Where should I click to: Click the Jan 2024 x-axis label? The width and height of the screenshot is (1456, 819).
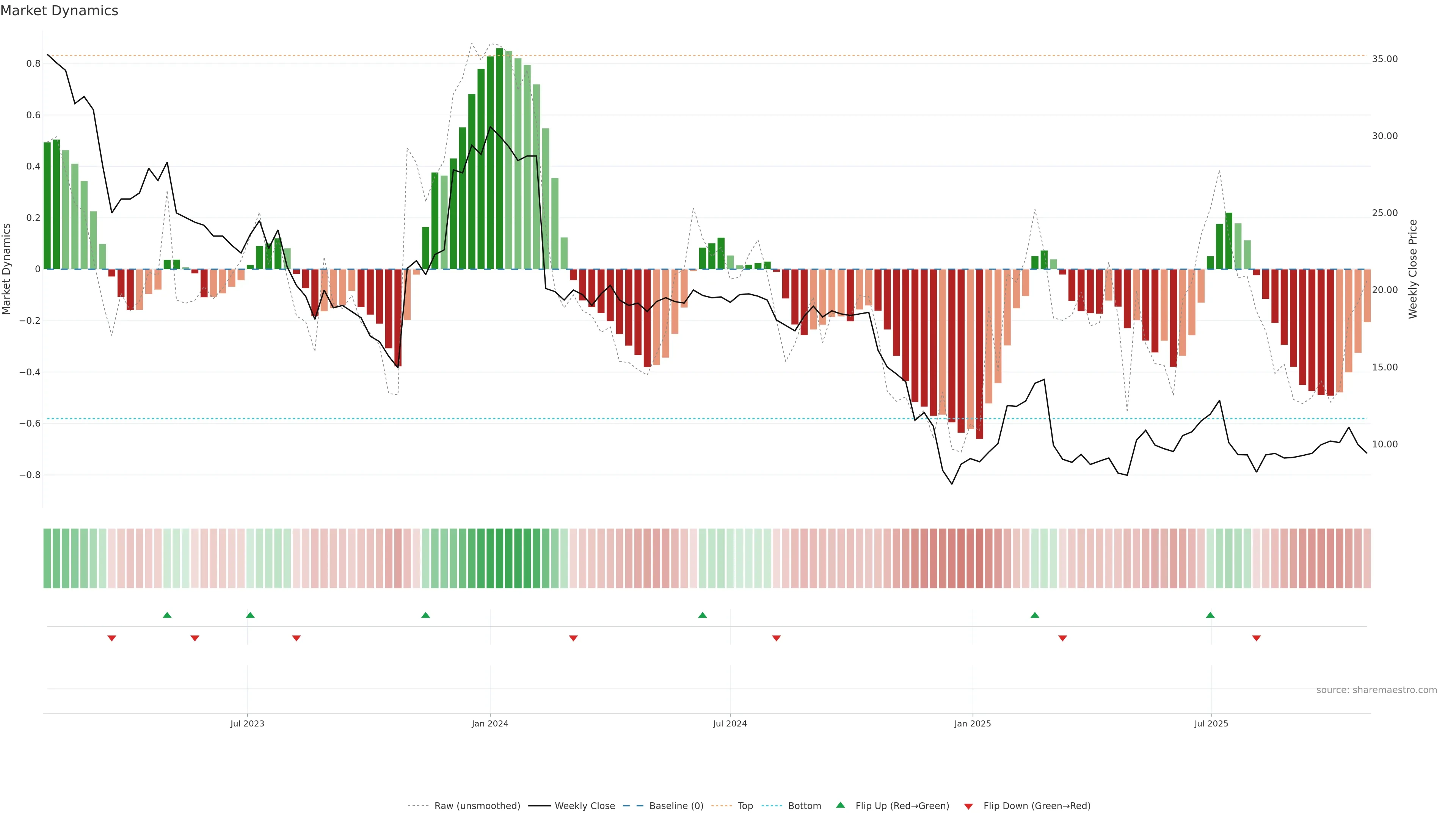490,723
